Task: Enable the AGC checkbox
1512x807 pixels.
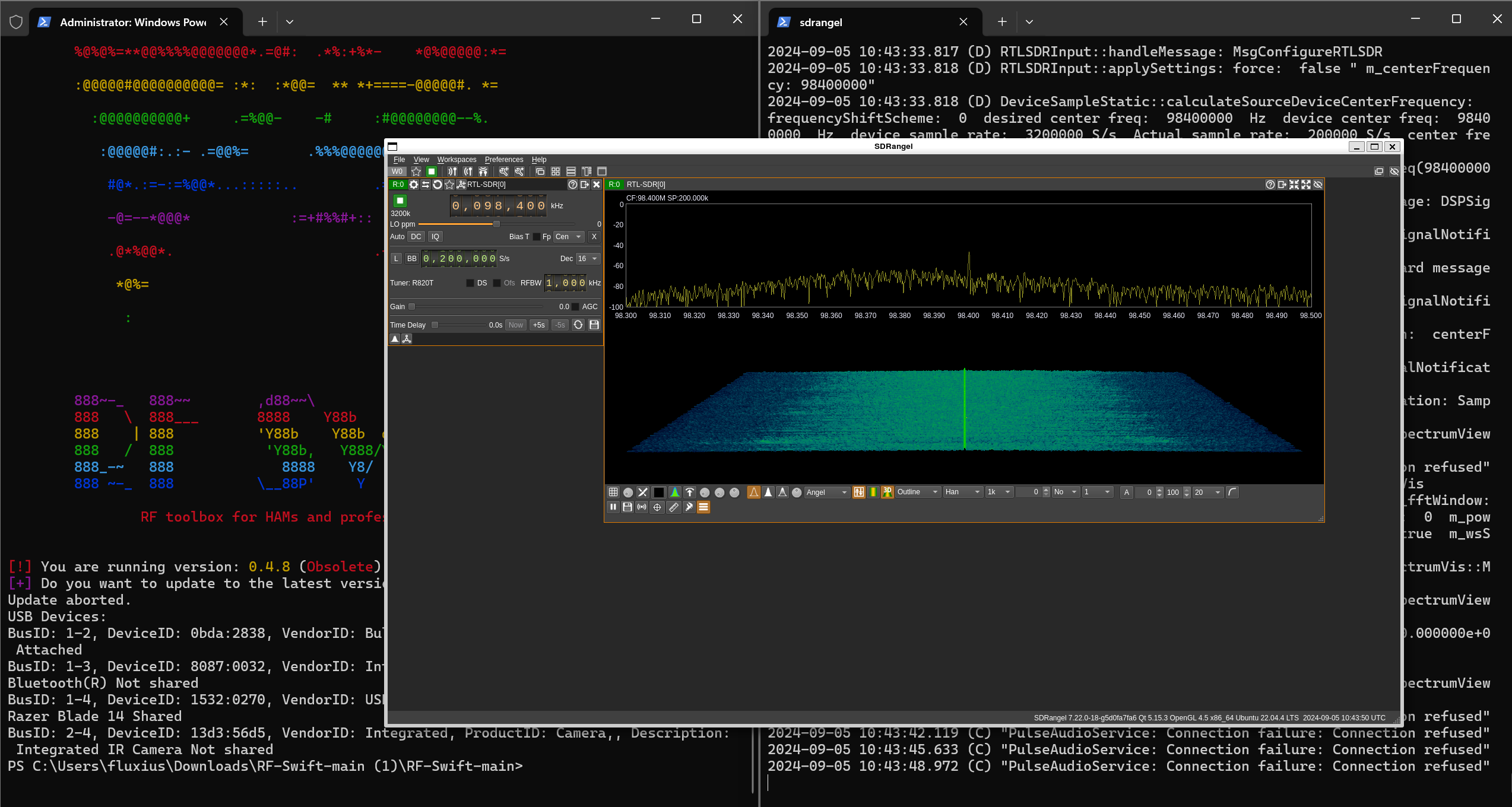Action: (575, 307)
